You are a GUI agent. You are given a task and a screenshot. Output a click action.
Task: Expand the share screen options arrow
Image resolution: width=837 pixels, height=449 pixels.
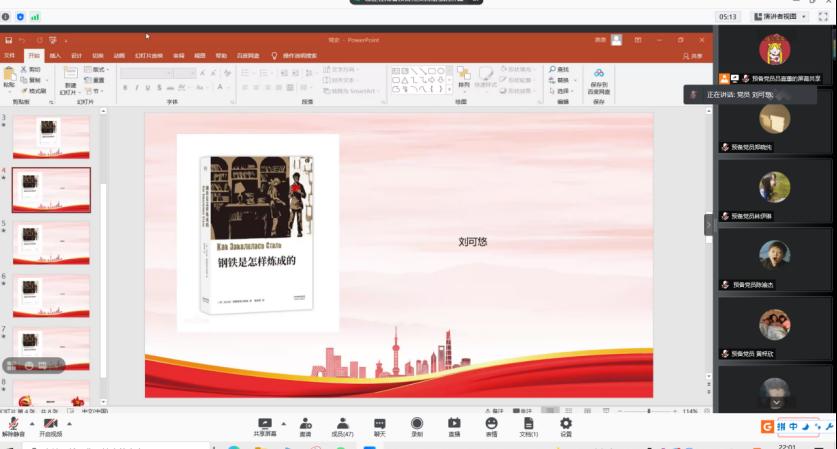283,422
